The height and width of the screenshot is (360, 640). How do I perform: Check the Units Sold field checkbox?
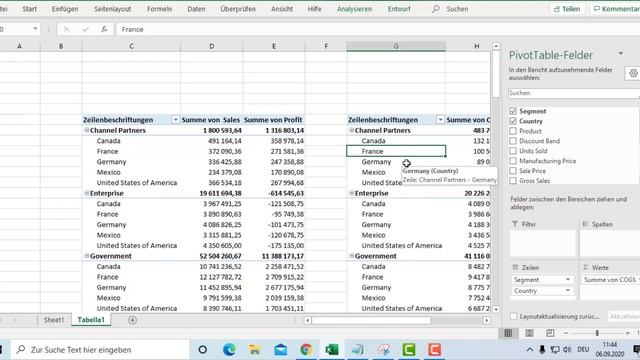513,151
